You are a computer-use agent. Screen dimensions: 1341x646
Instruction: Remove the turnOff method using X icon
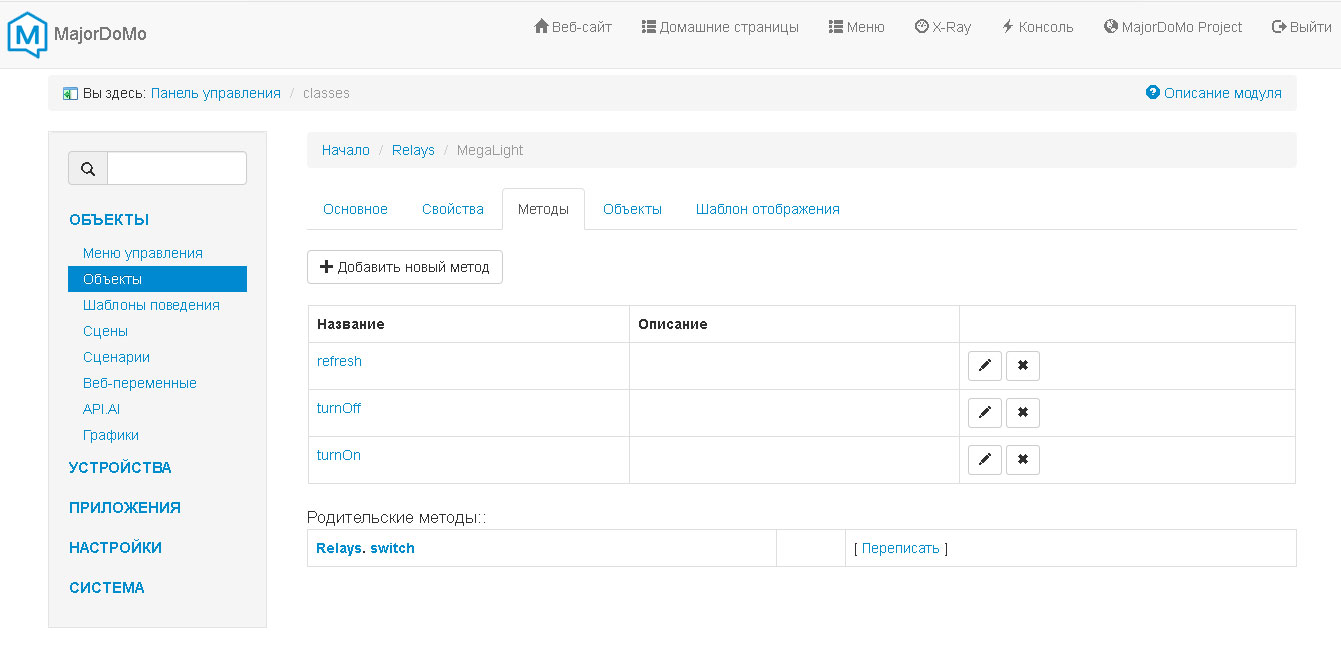[x=1022, y=413]
